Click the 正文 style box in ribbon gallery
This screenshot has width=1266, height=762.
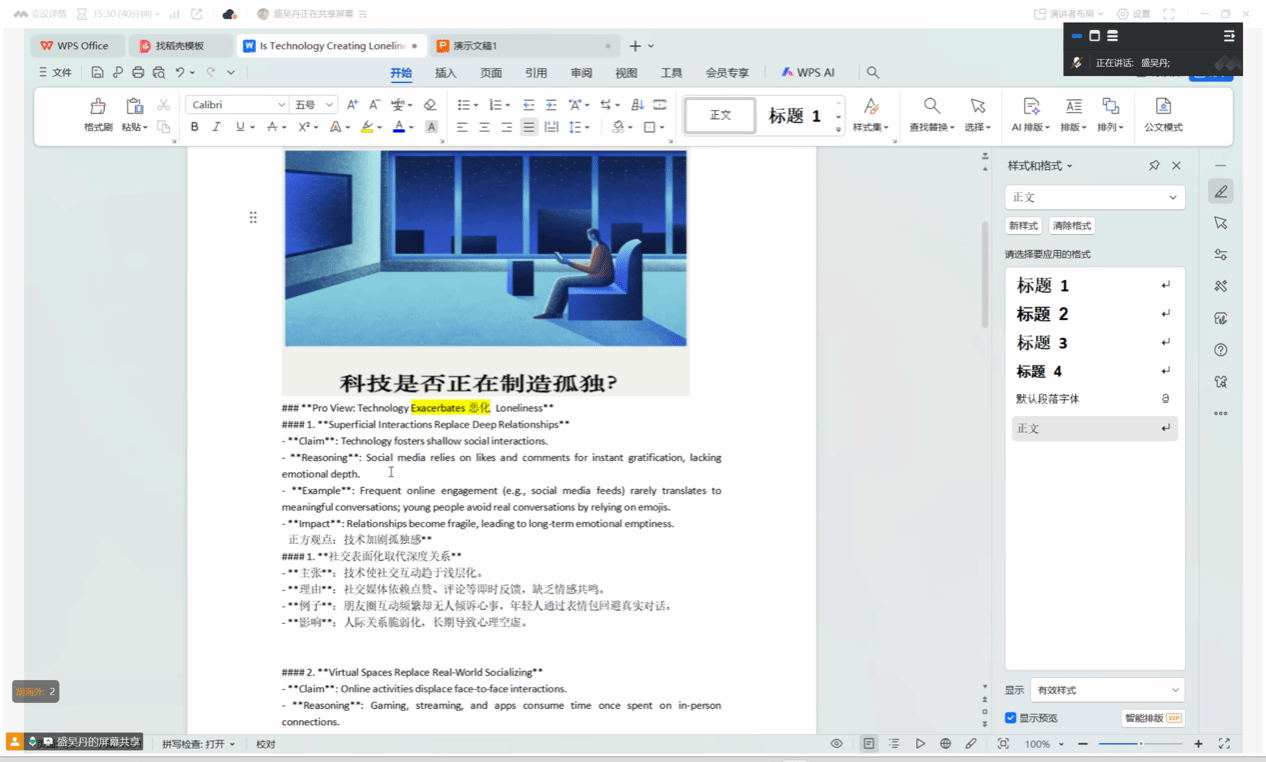coord(720,116)
